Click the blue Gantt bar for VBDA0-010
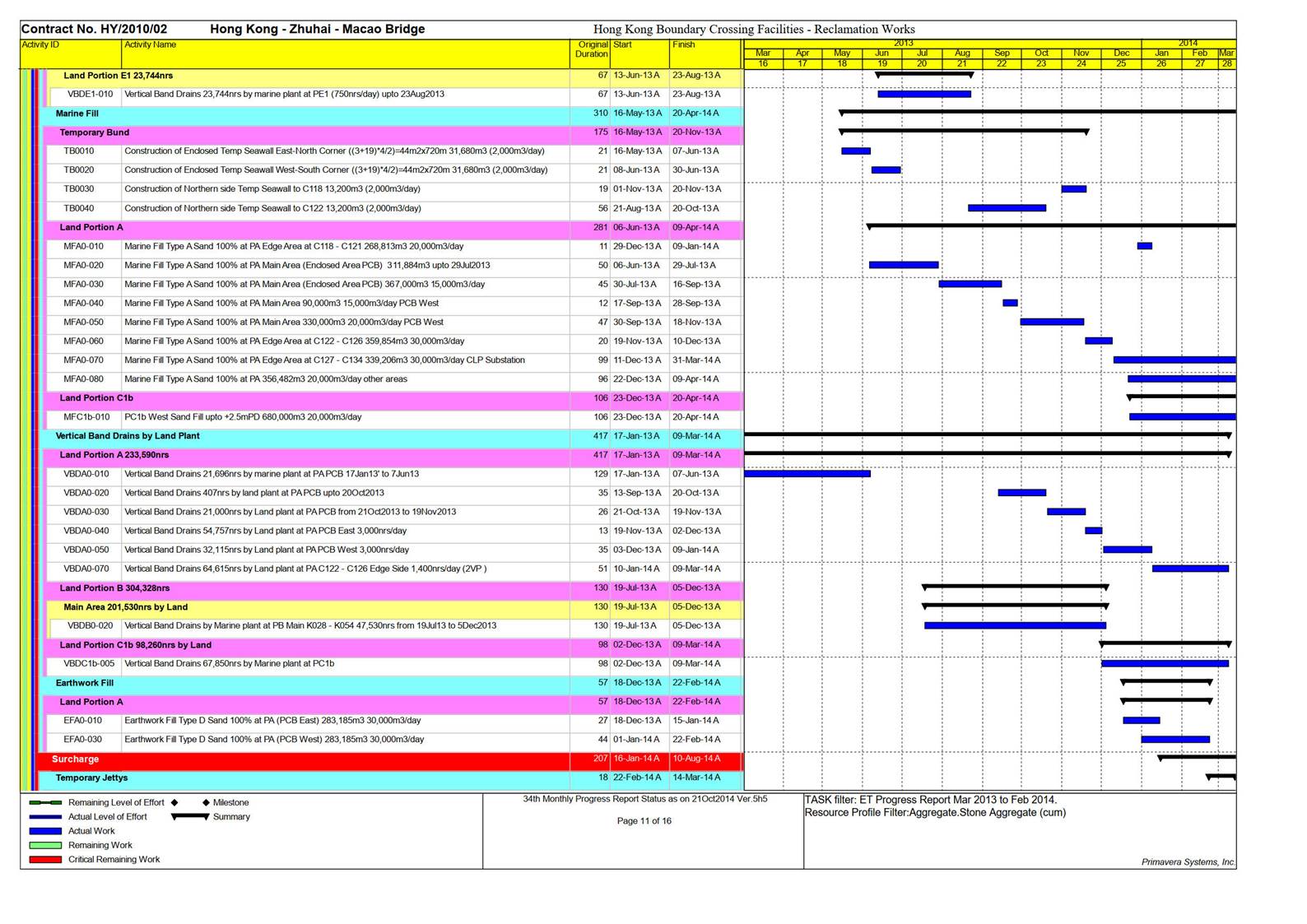The width and height of the screenshot is (1307, 924). [807, 474]
